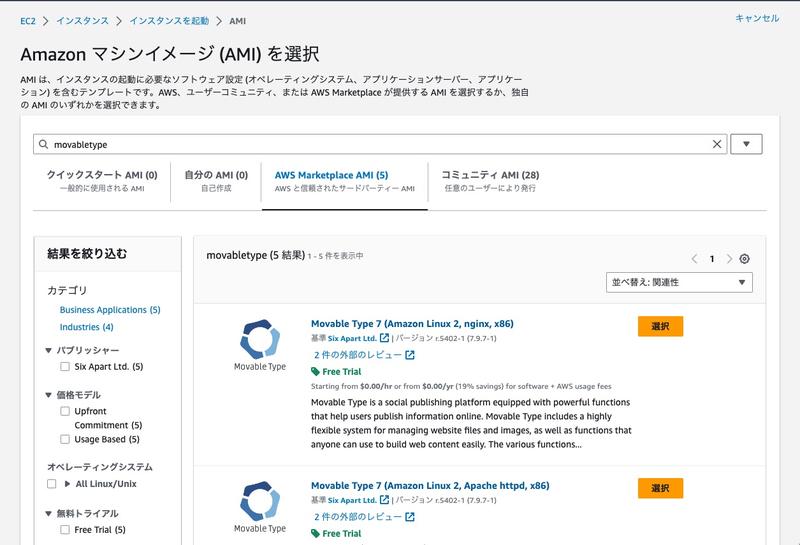Click Movable Type logo of Apache httpd listing
This screenshot has width=800, height=545.
(x=260, y=506)
